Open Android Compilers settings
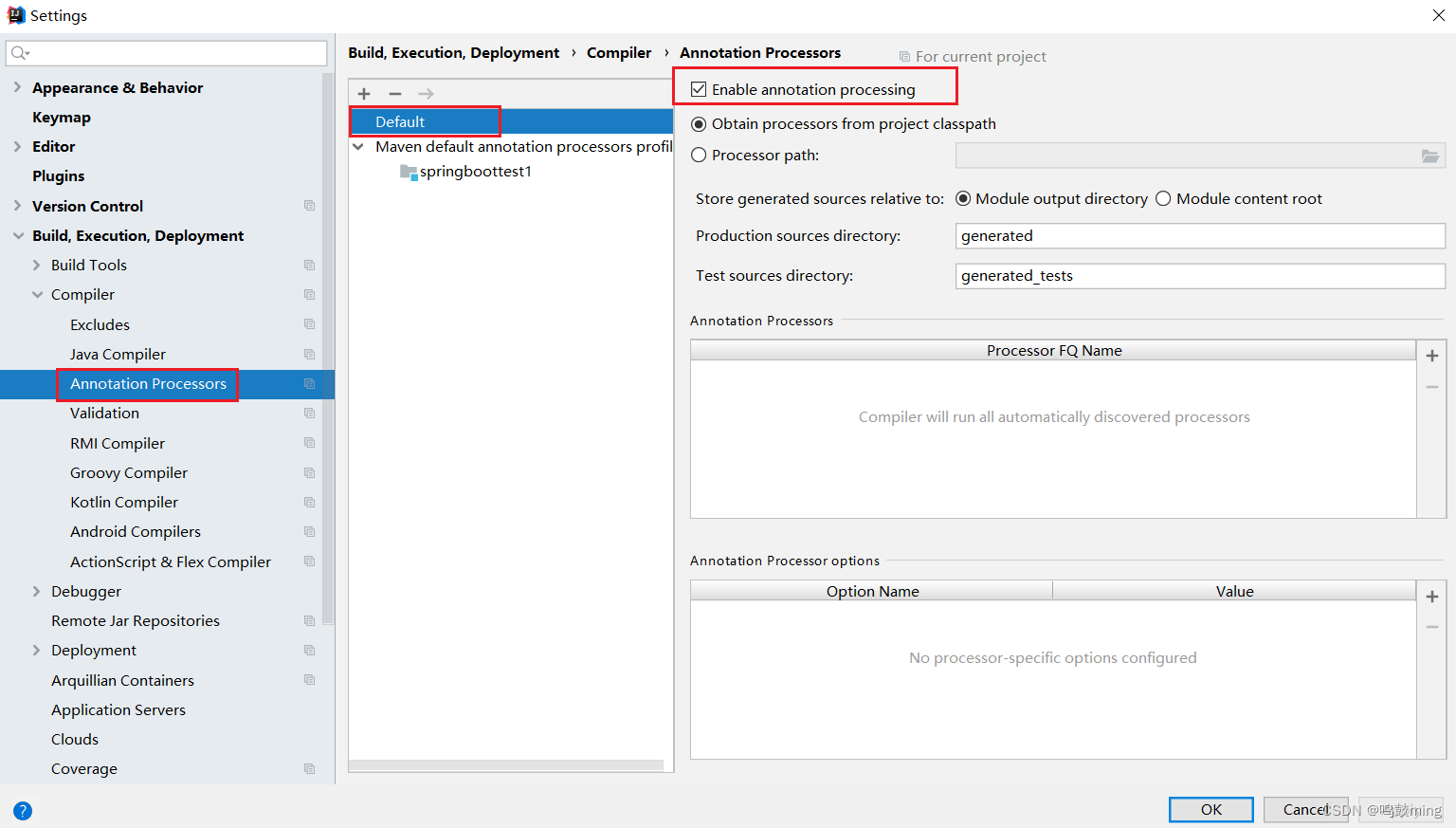The width and height of the screenshot is (1456, 828). point(136,532)
